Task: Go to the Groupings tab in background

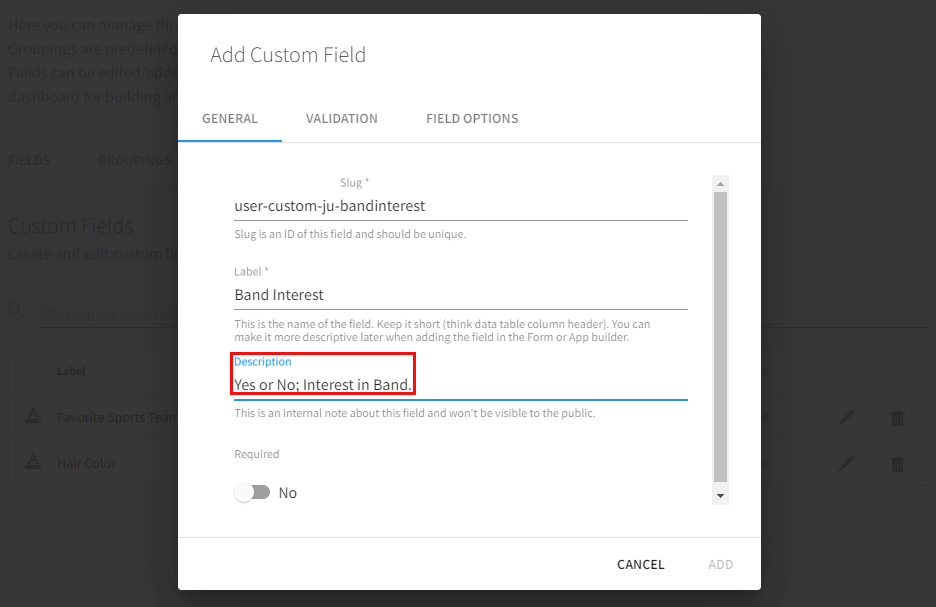Action: click(135, 160)
